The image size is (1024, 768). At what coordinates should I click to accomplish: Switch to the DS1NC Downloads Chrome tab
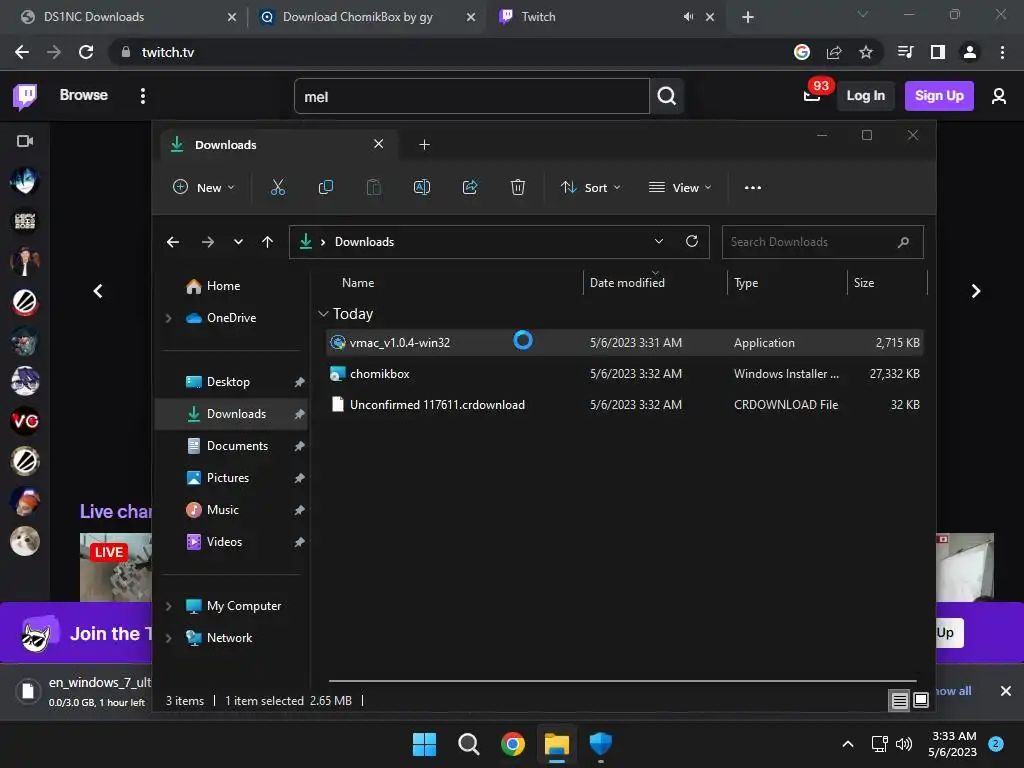click(122, 17)
